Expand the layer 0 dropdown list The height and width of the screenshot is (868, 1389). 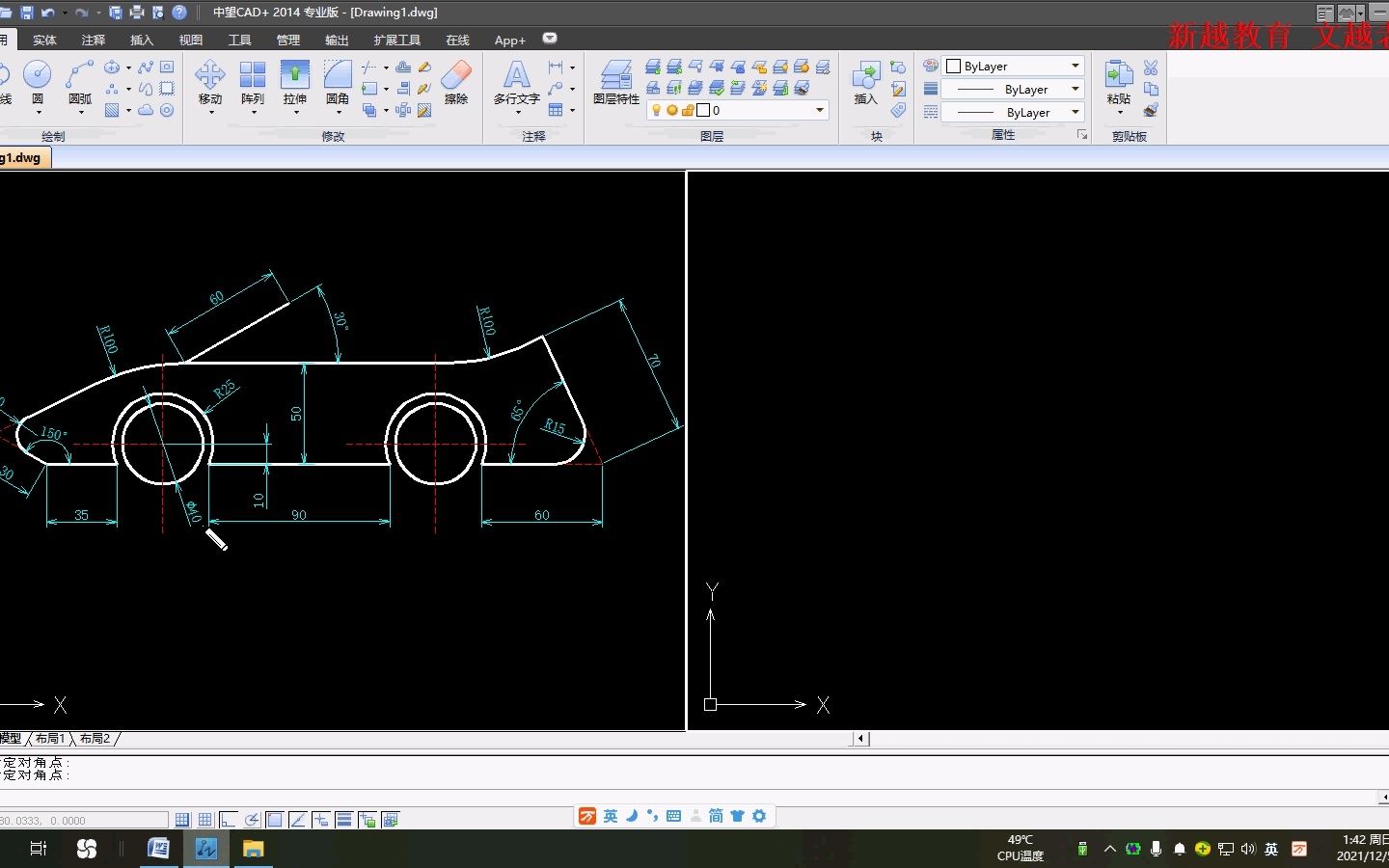point(819,110)
